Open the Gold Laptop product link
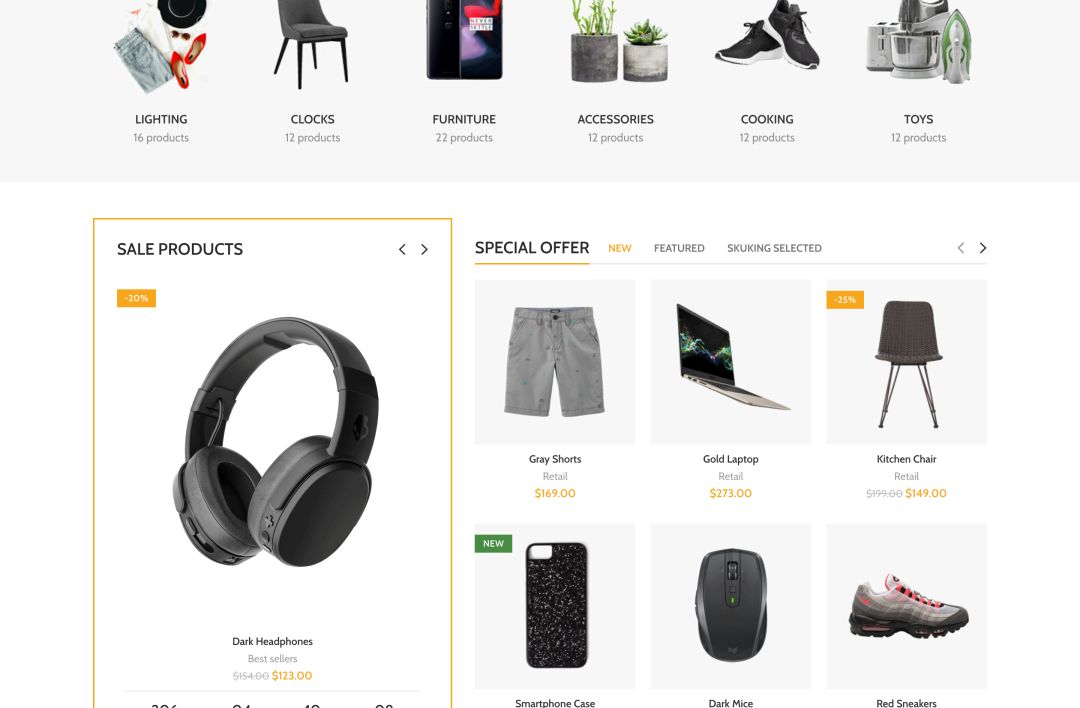 tap(731, 459)
